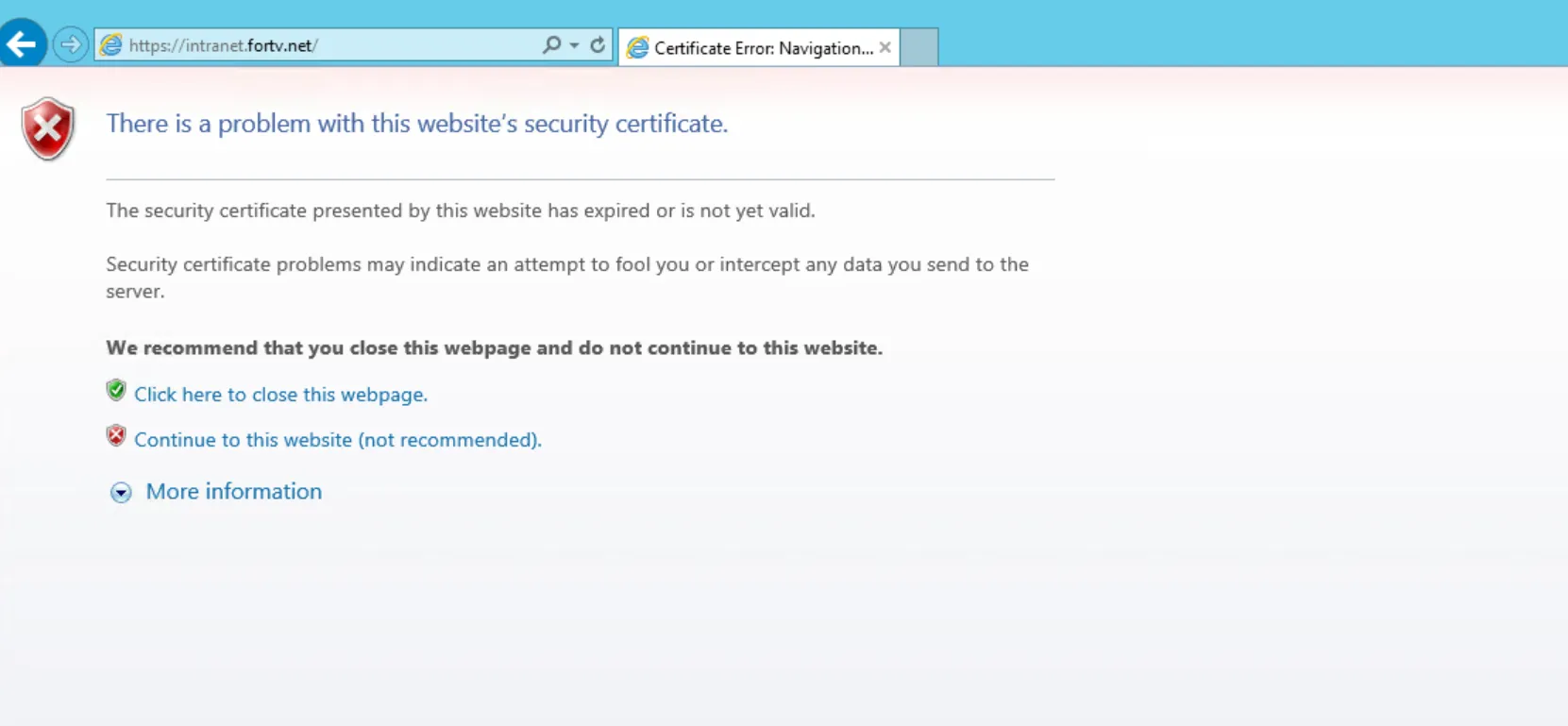This screenshot has height=726, width=1568.
Task: Click IE icon on the Certificate Error tab
Action: point(638,48)
